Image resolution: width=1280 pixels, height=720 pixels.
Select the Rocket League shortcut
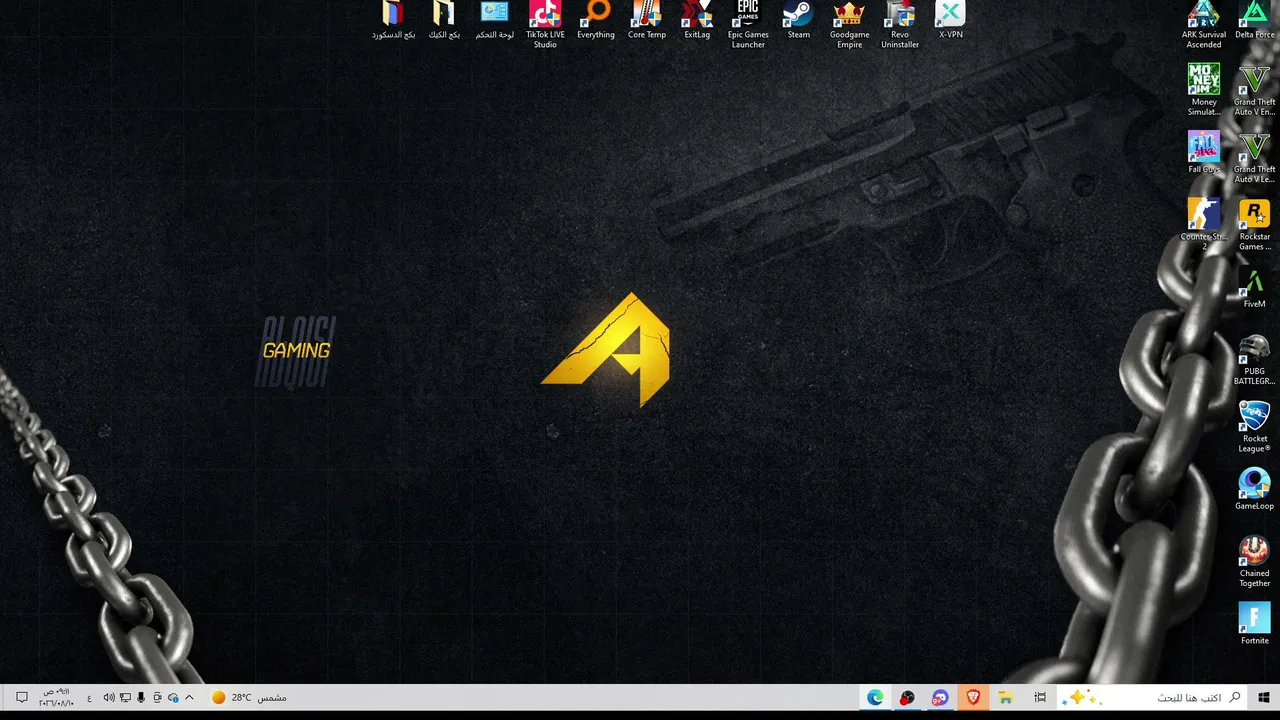[x=1254, y=427]
